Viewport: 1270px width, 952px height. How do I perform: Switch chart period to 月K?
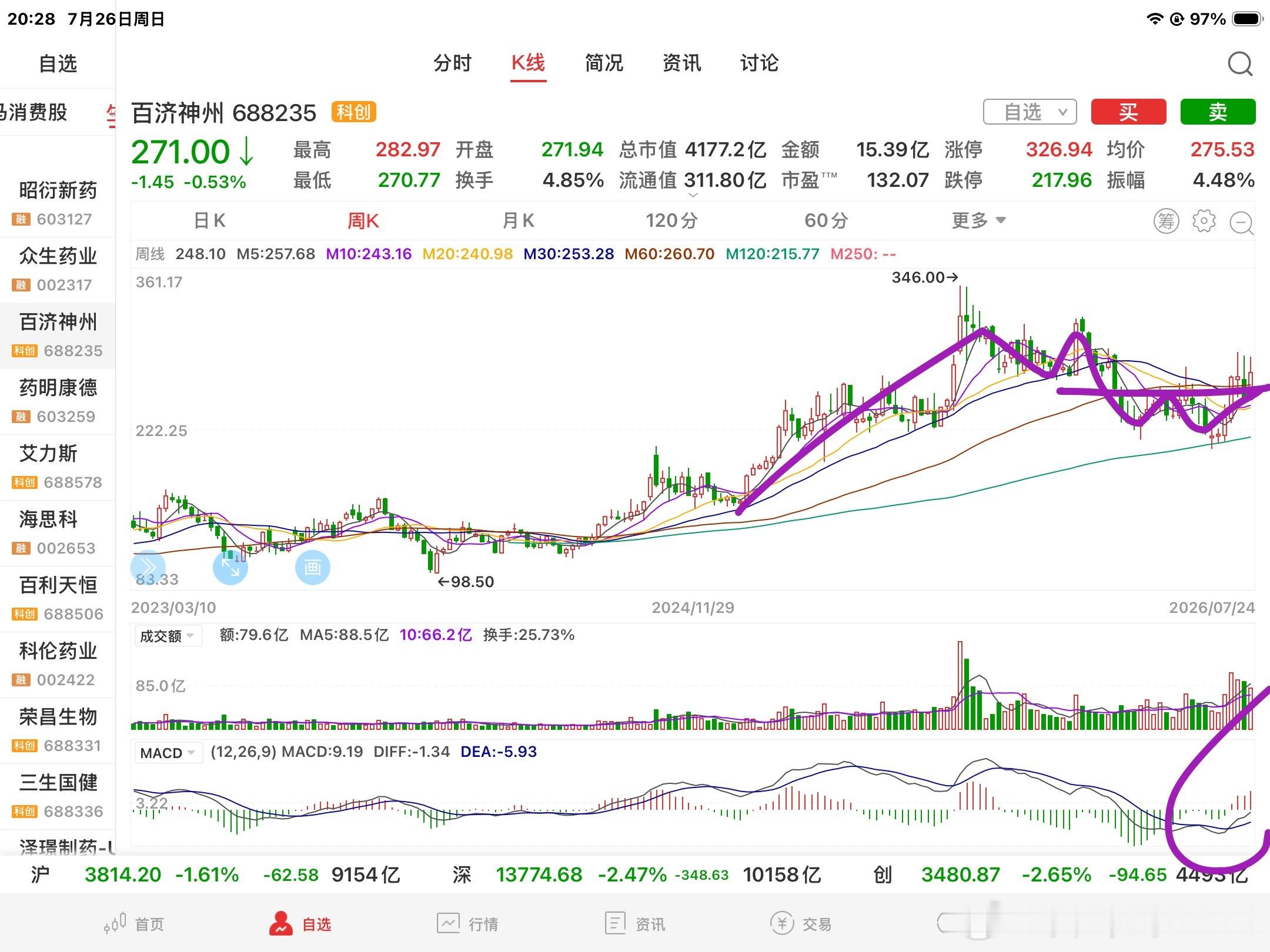[x=518, y=220]
